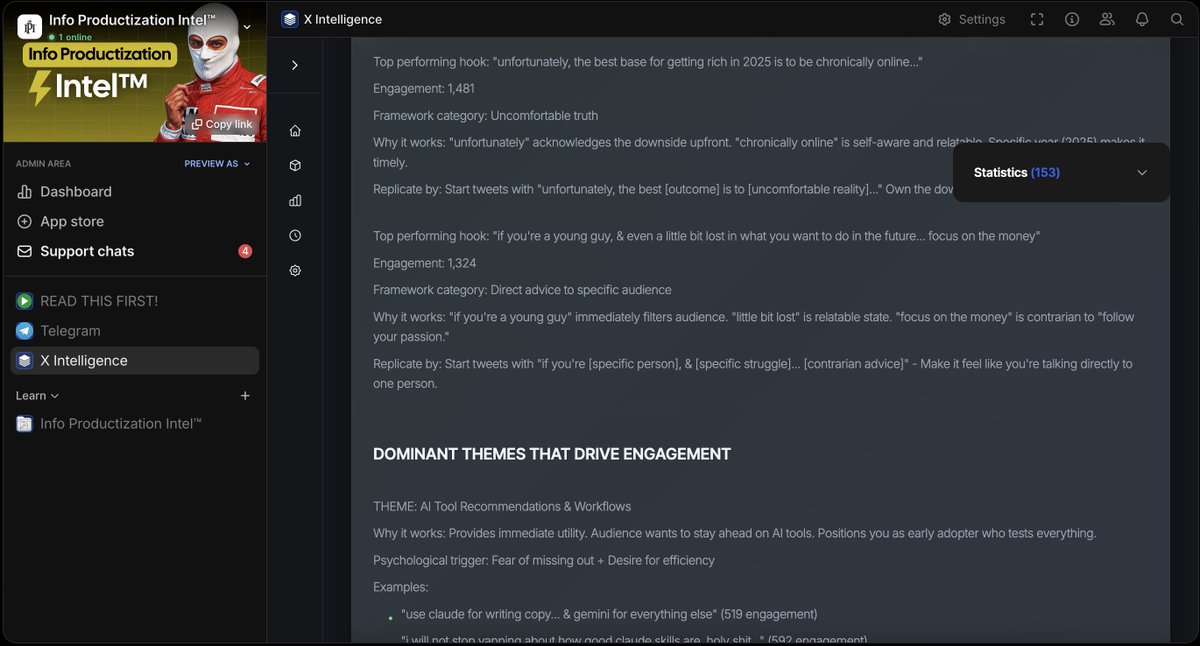Open the search magnifier icon
Viewport: 1200px width, 646px height.
click(1177, 19)
